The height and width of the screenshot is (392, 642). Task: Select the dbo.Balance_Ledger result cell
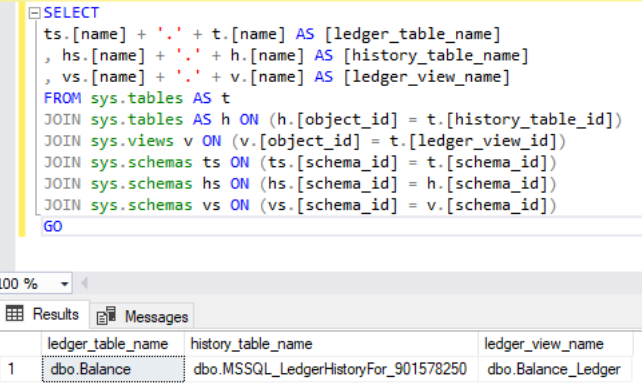pos(555,369)
